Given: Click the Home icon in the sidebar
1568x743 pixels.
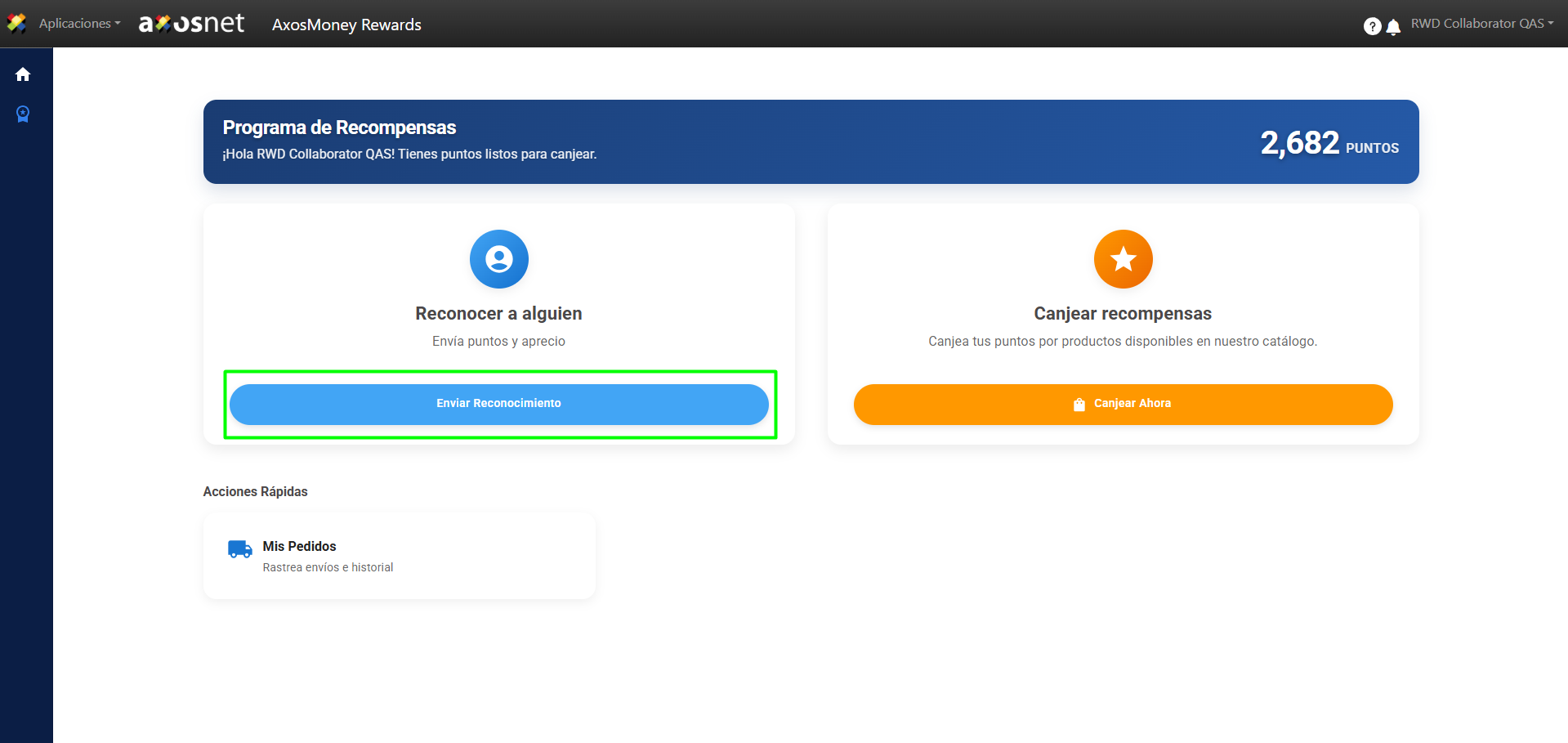Looking at the screenshot, I should click(x=23, y=74).
